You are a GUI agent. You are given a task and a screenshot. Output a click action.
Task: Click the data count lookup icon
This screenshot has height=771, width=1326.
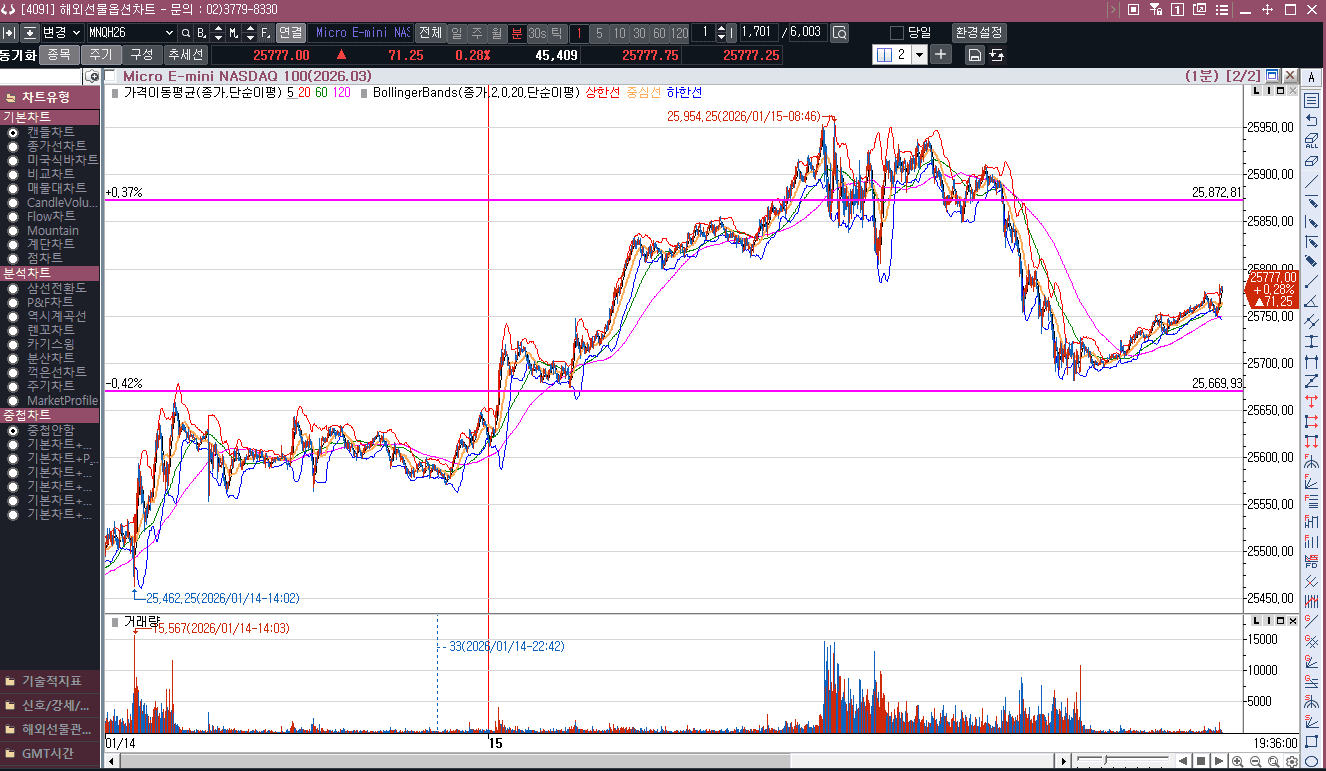pyautogui.click(x=839, y=32)
